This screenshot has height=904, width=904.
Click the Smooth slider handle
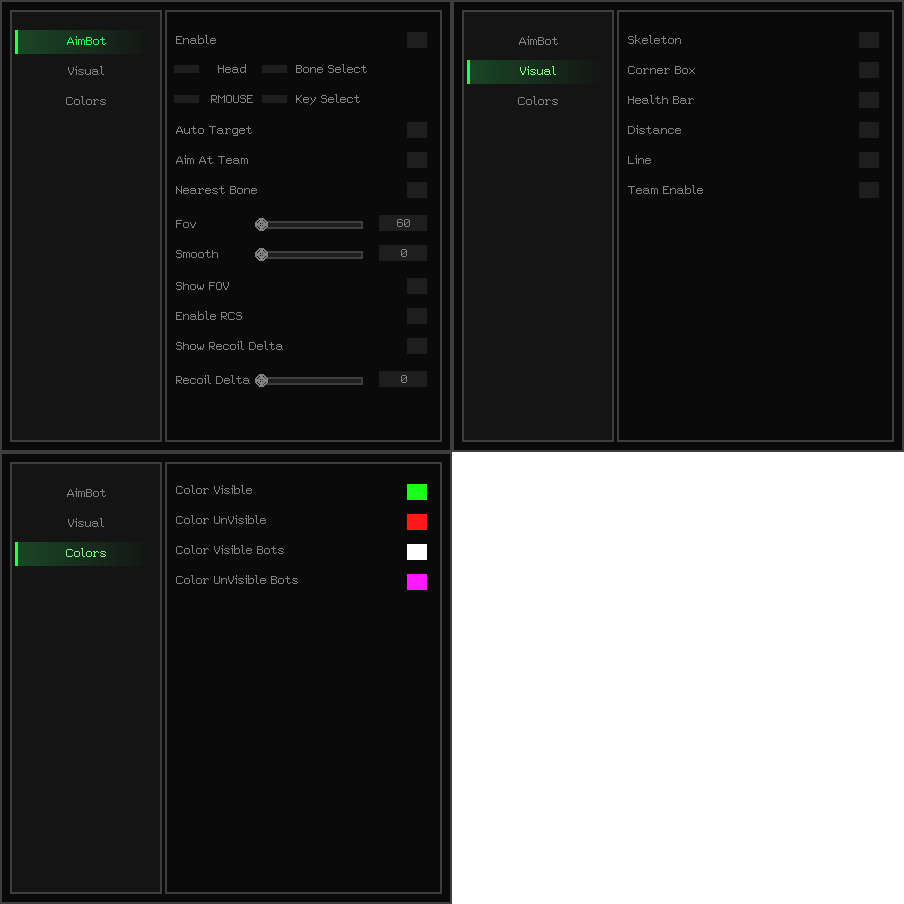point(261,254)
